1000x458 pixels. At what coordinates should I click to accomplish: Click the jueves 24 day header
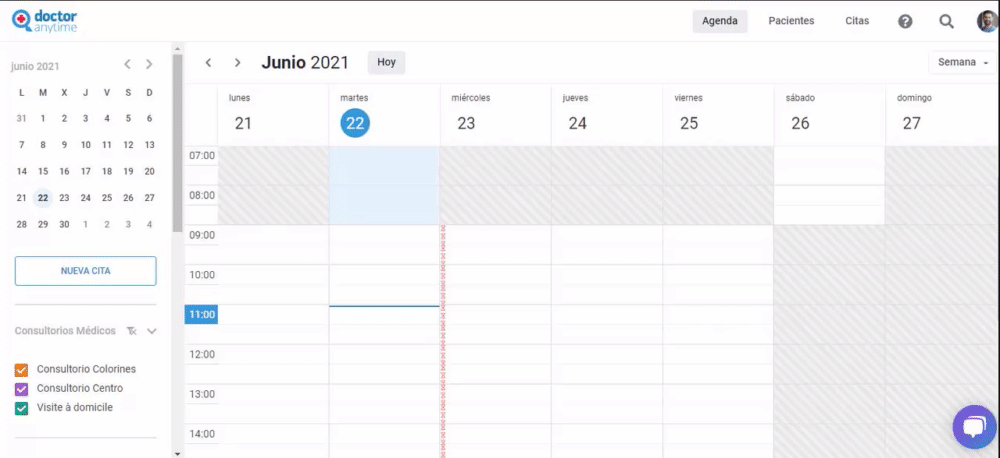click(x=607, y=115)
